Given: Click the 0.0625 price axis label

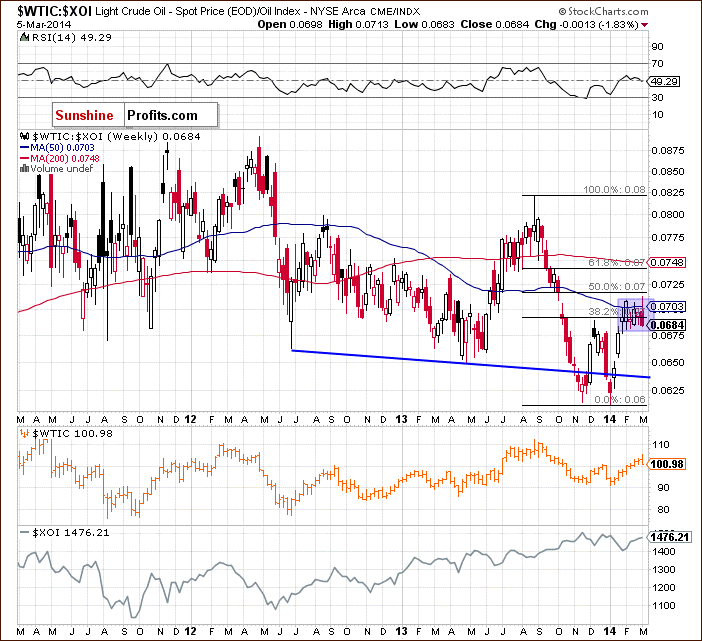Looking at the screenshot, I should point(668,390).
